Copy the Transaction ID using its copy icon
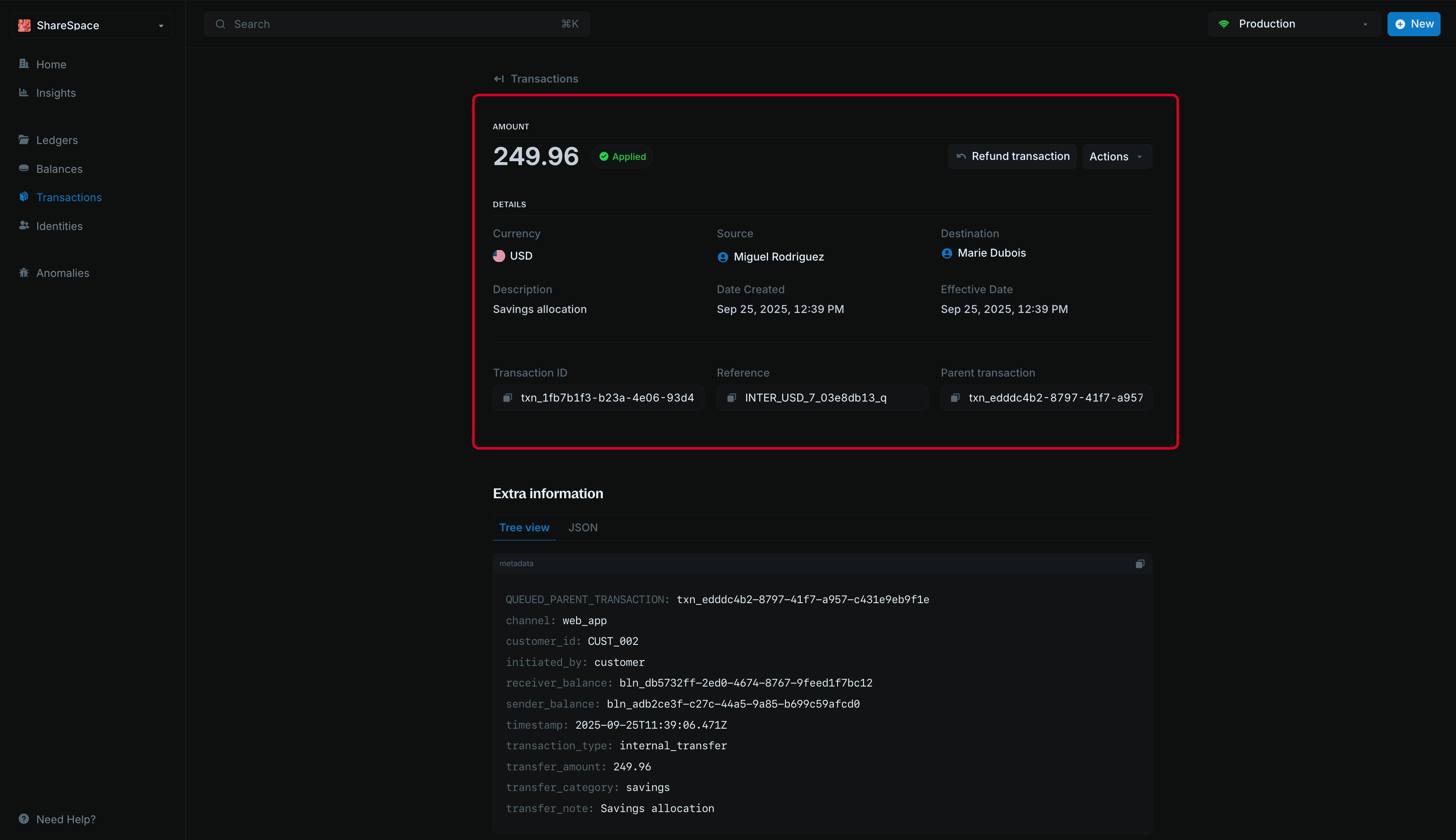Viewport: 1456px width, 840px height. pos(507,398)
